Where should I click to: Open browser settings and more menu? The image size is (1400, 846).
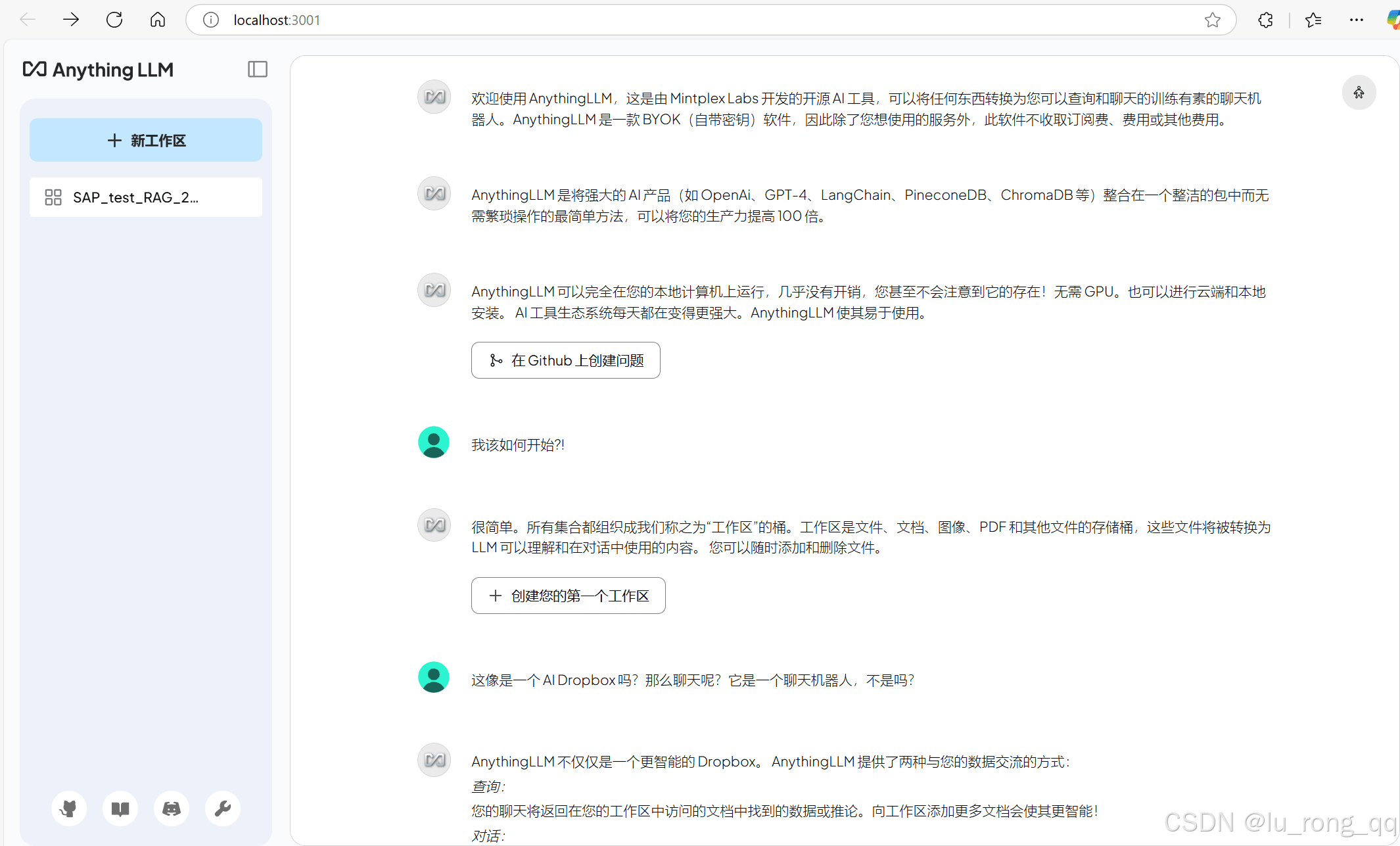pyautogui.click(x=1357, y=20)
